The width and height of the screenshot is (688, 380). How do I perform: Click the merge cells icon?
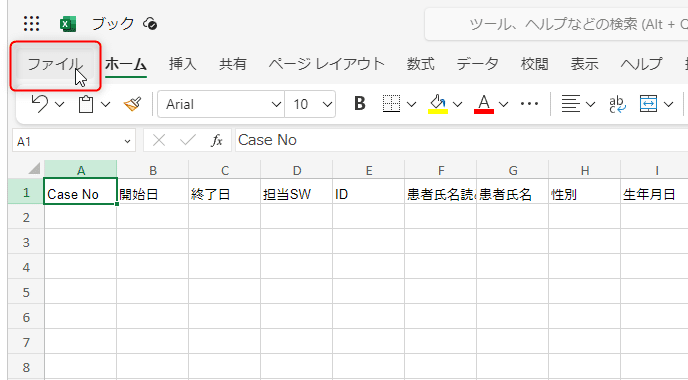pos(648,104)
